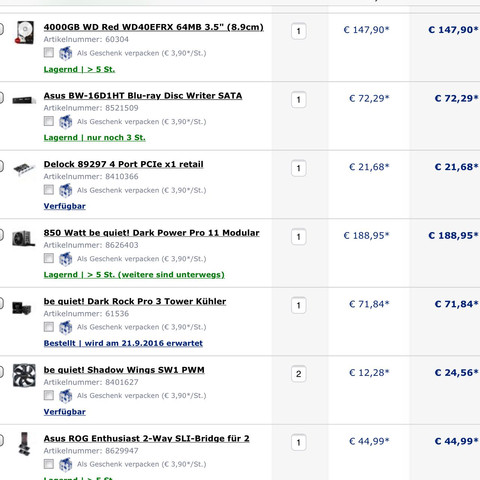Open the Dark Rock Pro 3 product thumbnail
480x480 pixels.
pyautogui.click(x=22, y=307)
